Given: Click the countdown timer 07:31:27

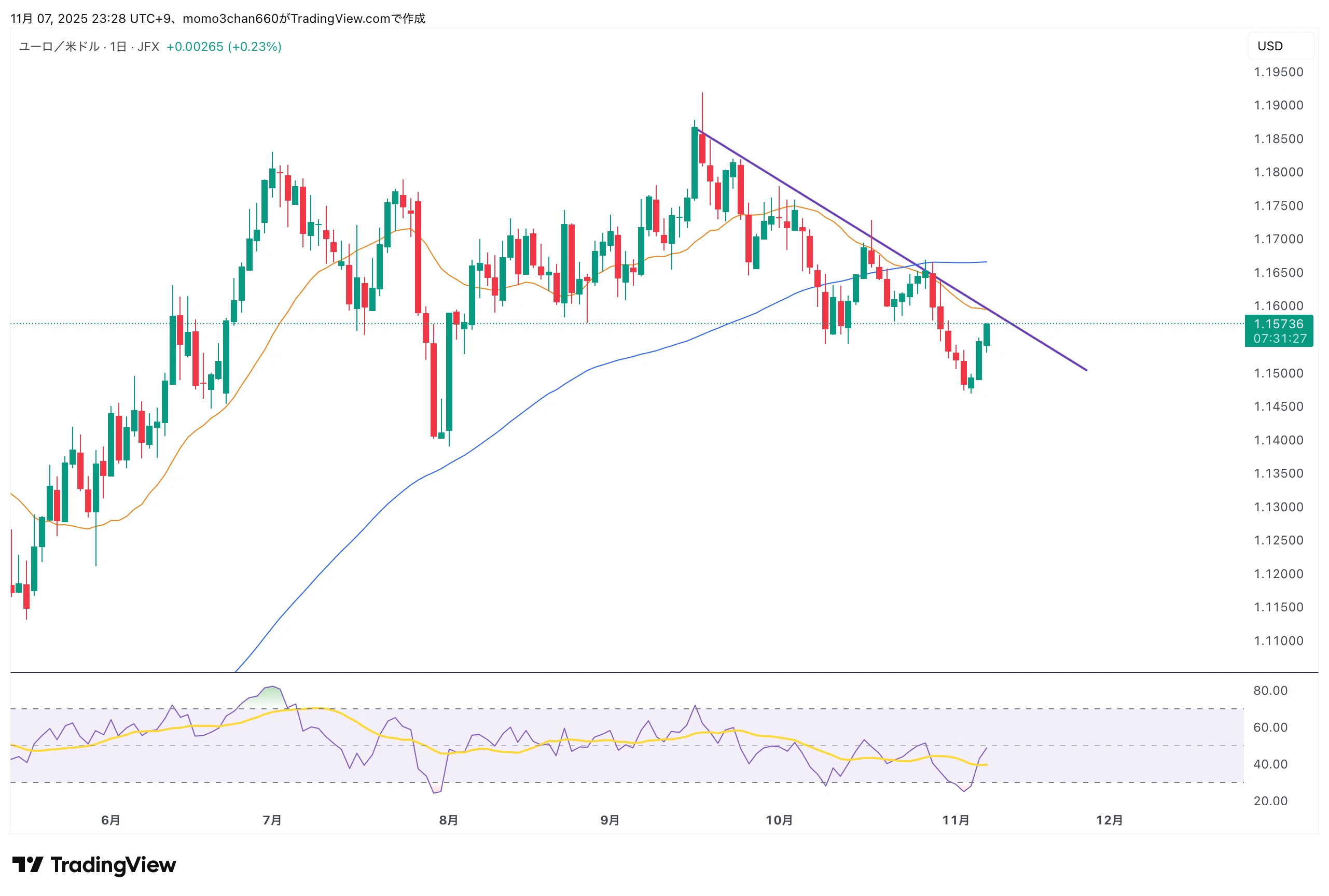Looking at the screenshot, I should [1280, 338].
